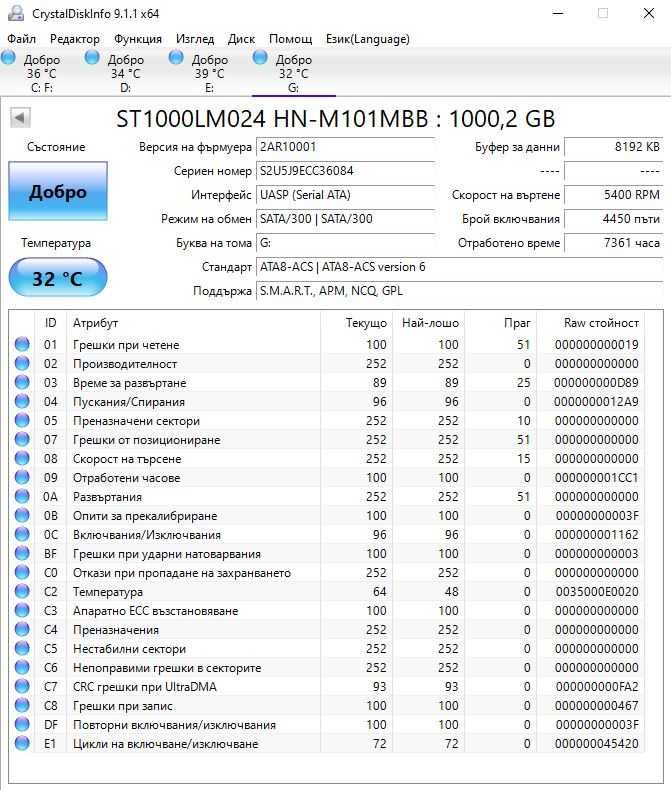The image size is (671, 790).
Task: Click the standard field ATA8-ACS
Action: pos(459,267)
